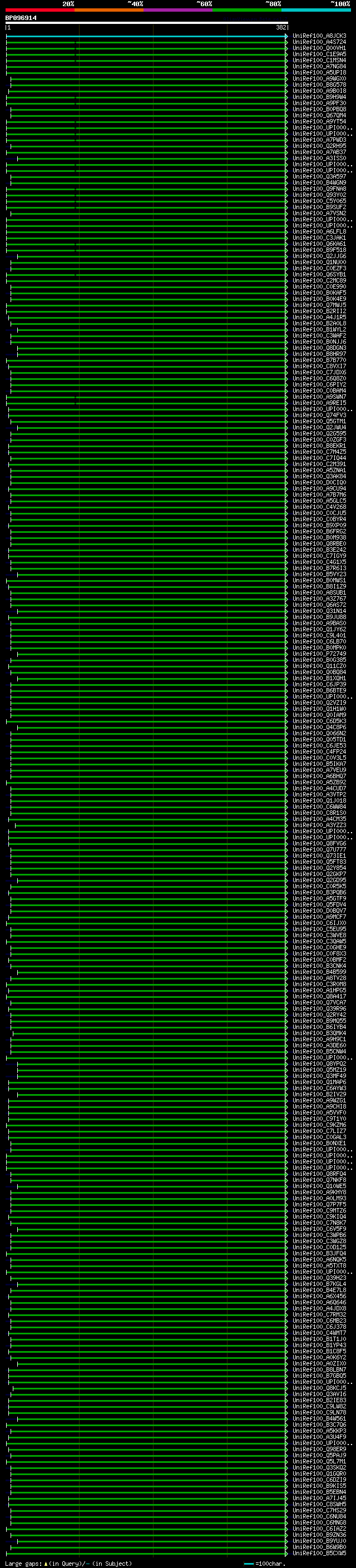
Task: Click UniRef100_C4FP24 row label
Action: coord(319,752)
